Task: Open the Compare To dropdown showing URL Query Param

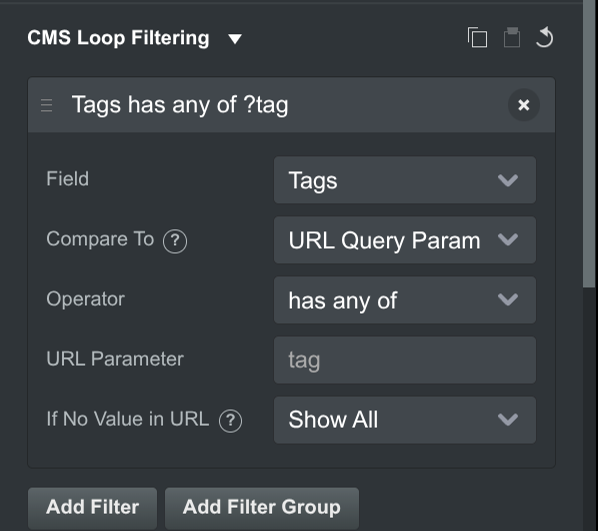Action: point(405,240)
